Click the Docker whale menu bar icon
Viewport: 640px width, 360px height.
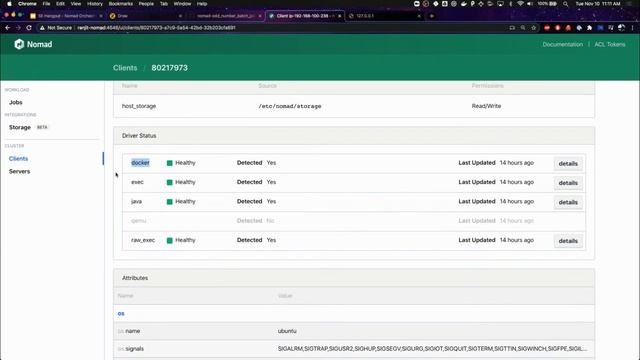pyautogui.click(x=464, y=4)
